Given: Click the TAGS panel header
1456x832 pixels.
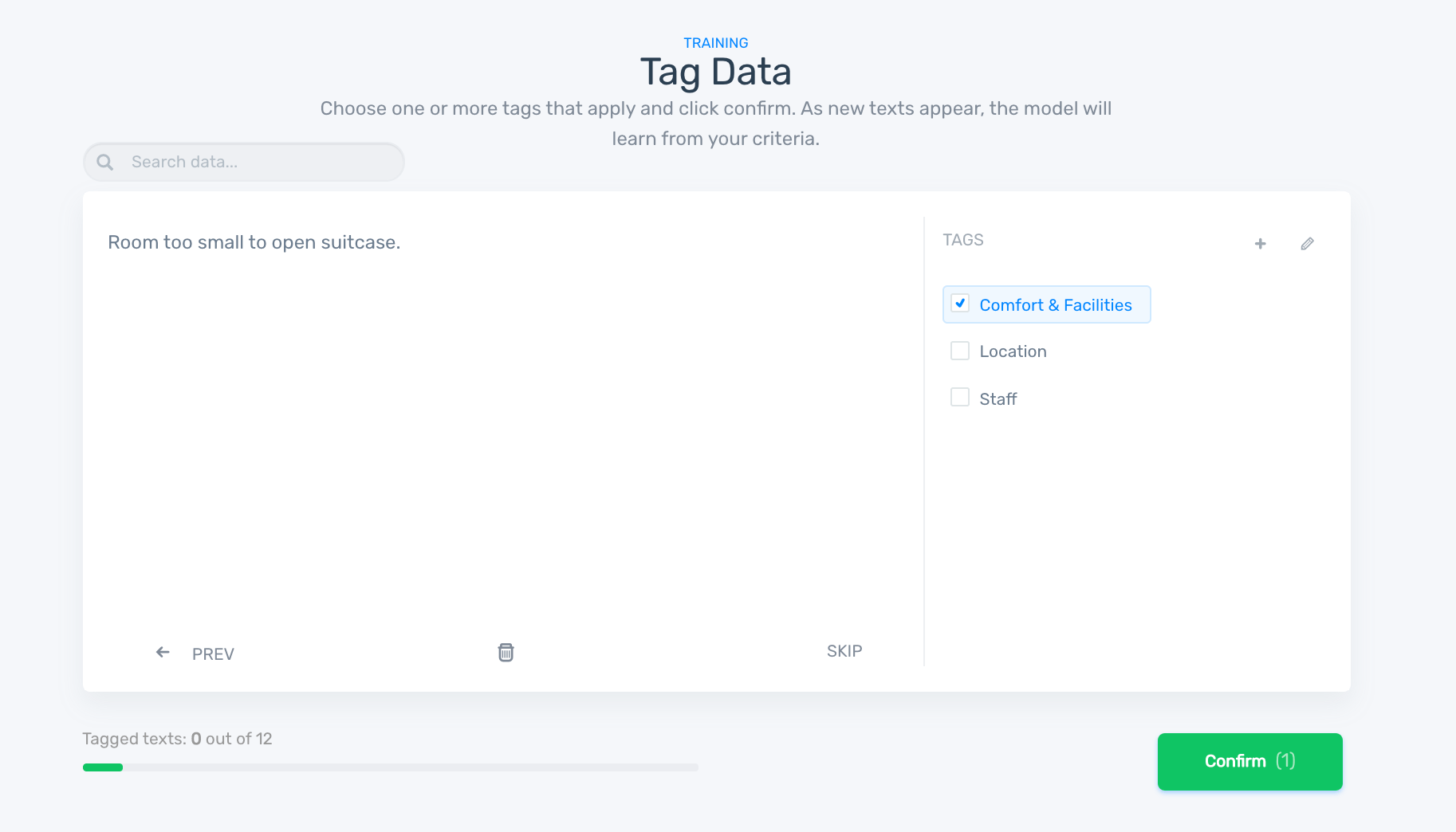Looking at the screenshot, I should click(962, 240).
